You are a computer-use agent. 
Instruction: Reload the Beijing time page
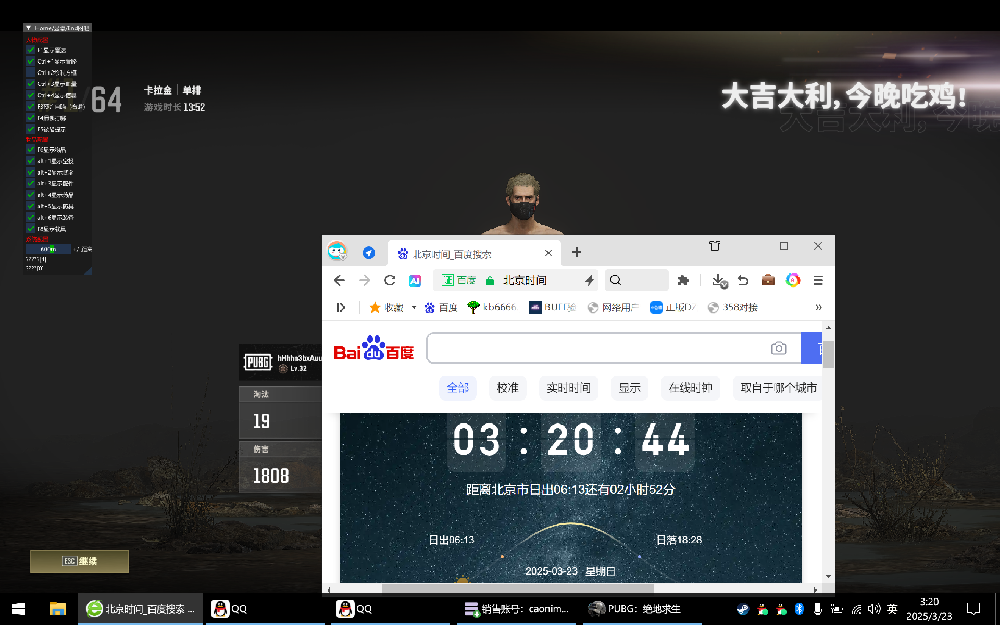point(390,280)
